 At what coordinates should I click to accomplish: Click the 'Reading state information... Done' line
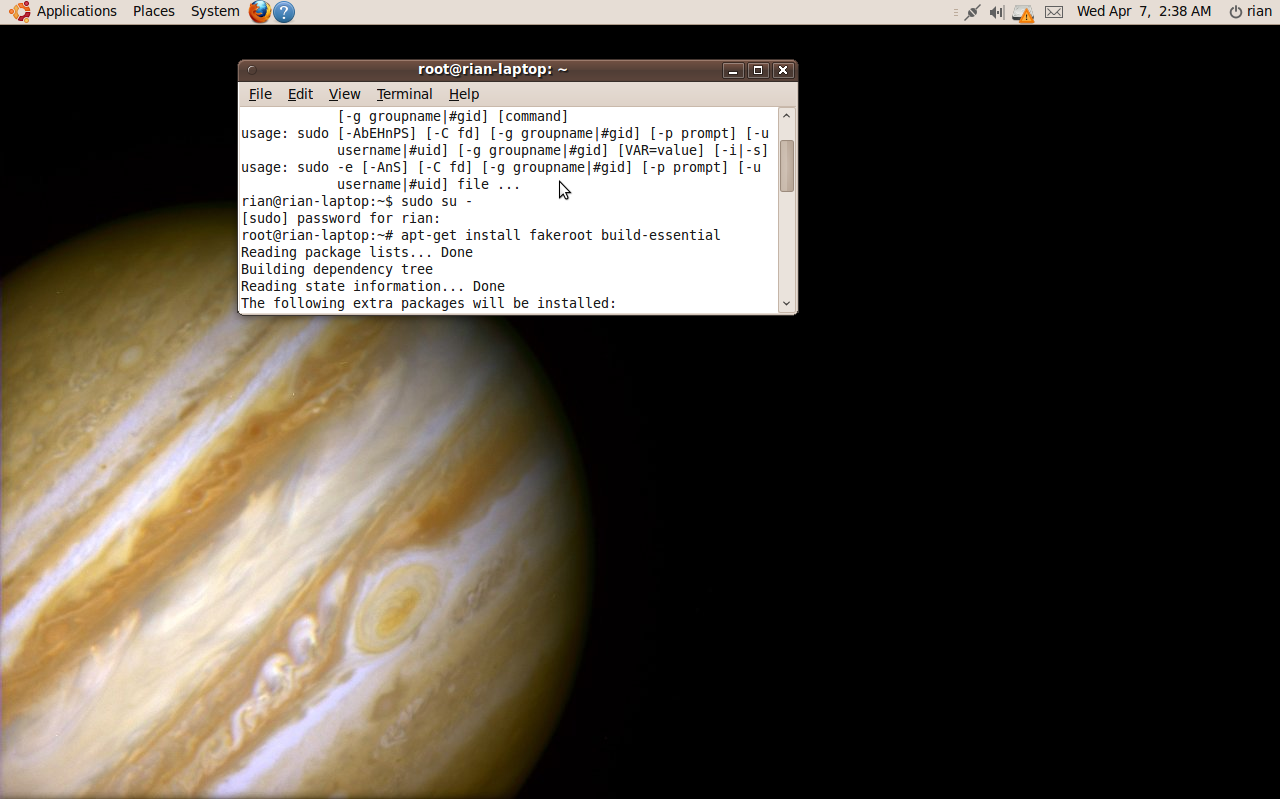pos(373,286)
